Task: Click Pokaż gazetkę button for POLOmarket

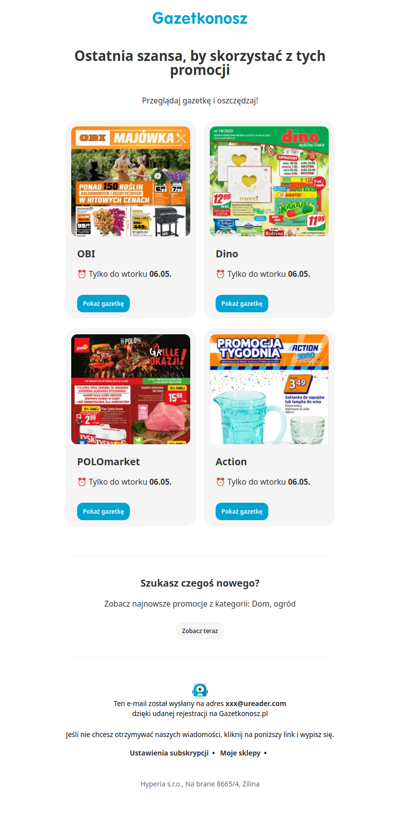Action: point(103,512)
